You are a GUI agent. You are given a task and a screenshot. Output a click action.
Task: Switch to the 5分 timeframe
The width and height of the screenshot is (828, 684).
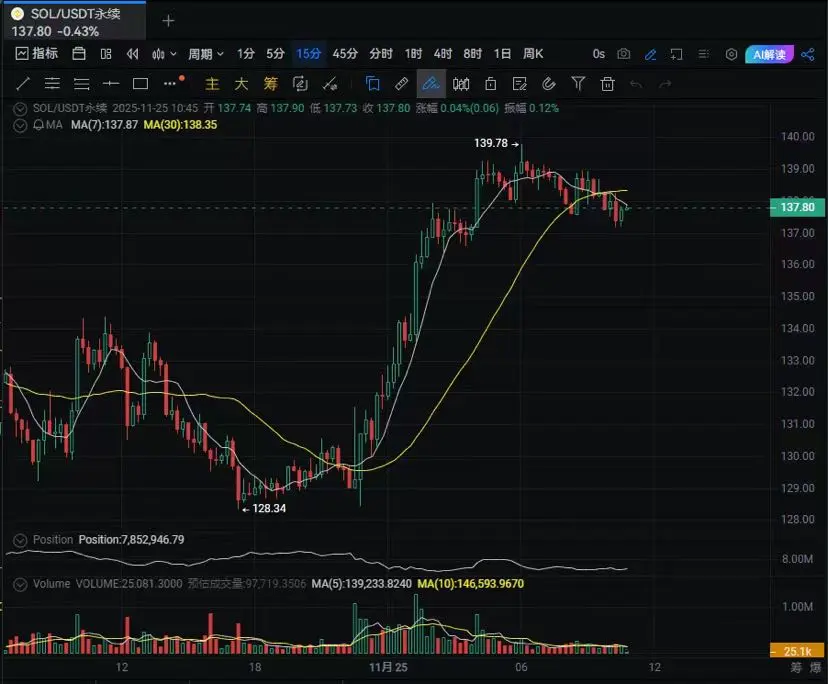tap(275, 54)
